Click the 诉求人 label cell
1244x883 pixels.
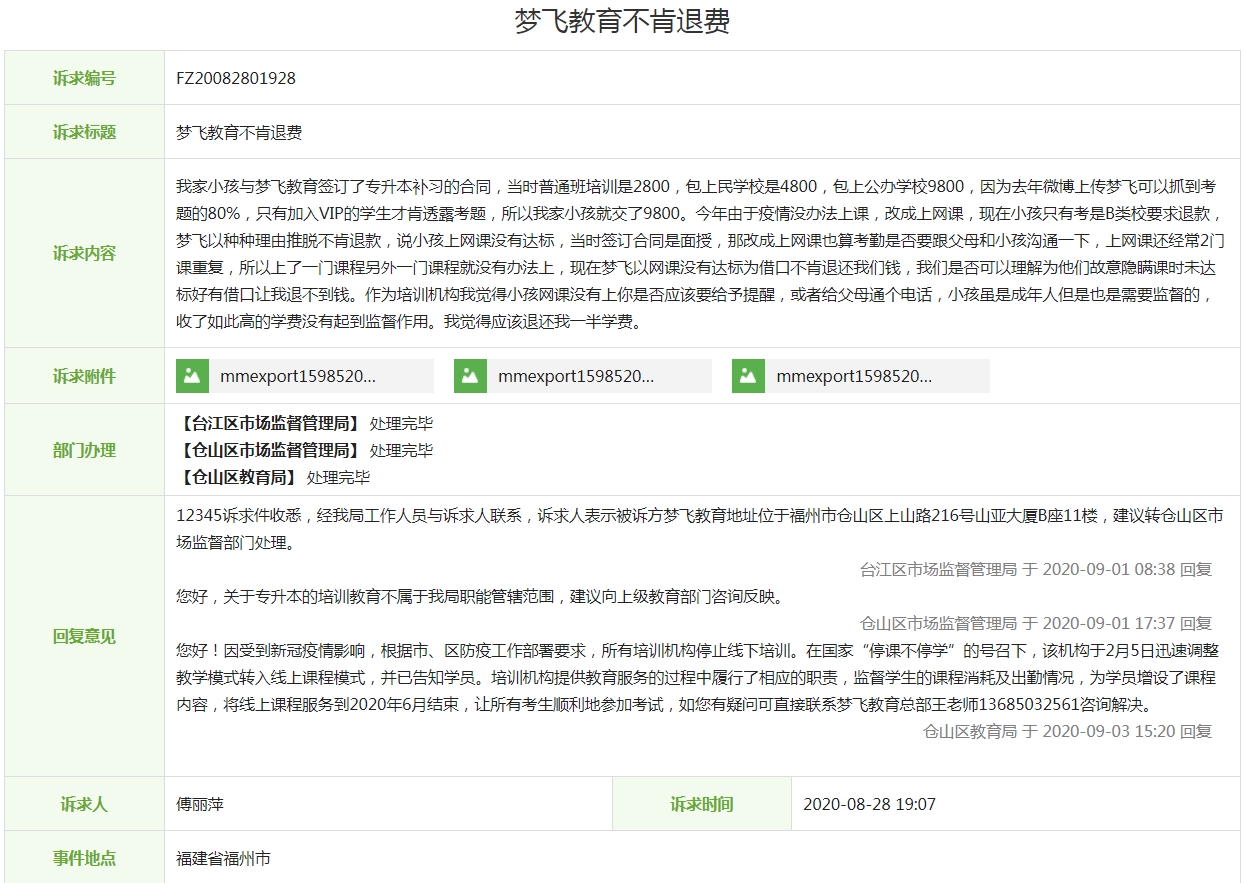click(84, 804)
